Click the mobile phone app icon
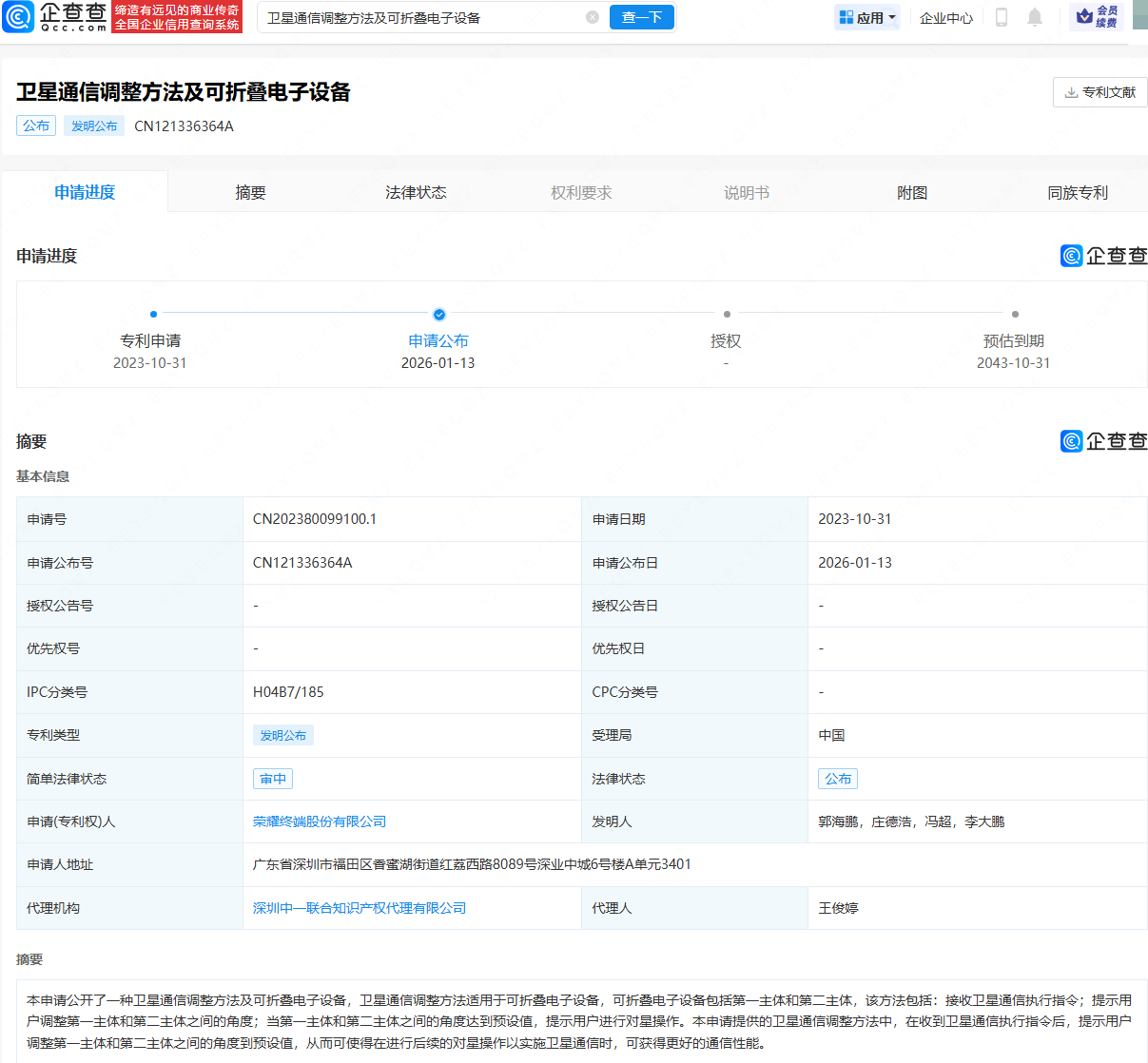This screenshot has width=1148, height=1063. (x=1001, y=17)
